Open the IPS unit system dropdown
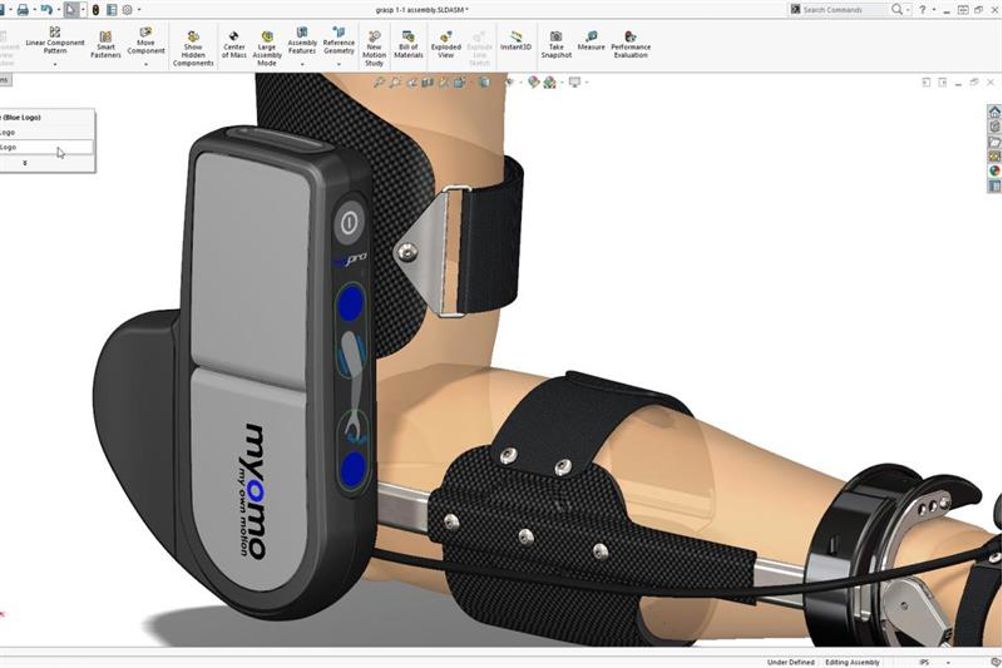 [948, 662]
